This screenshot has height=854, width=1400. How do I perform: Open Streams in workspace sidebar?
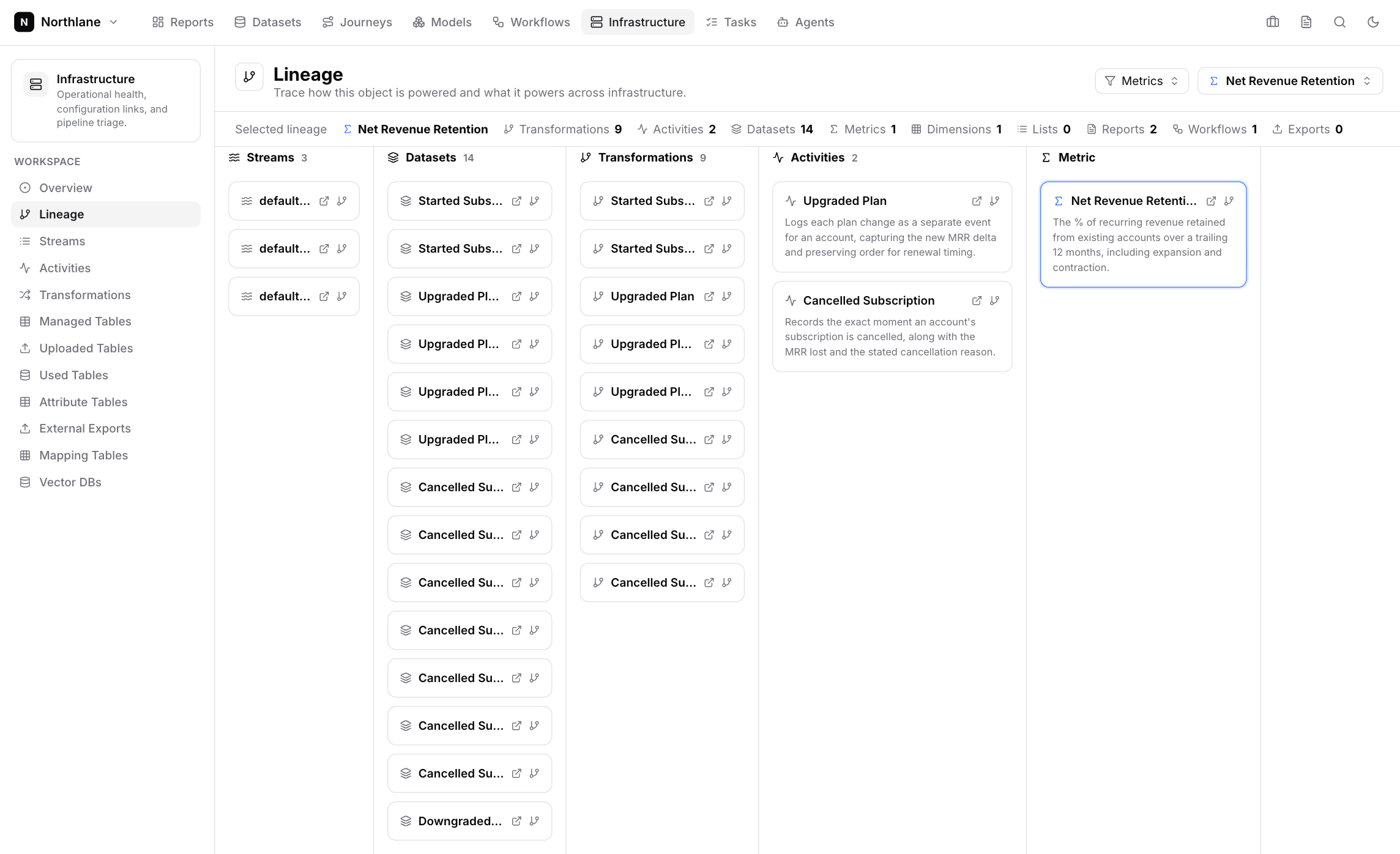pos(106,241)
